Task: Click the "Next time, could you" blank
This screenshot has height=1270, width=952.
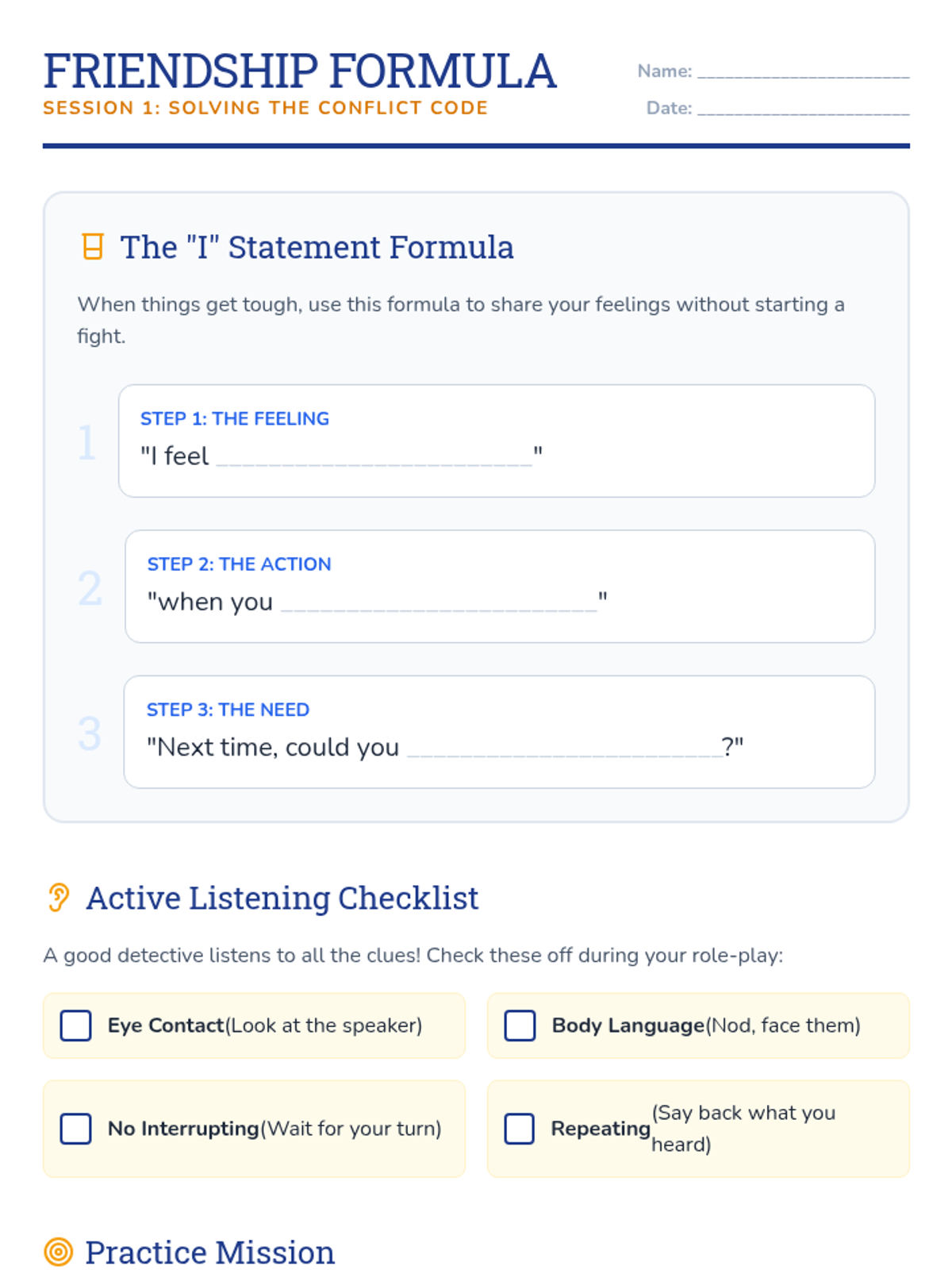Action: tap(564, 749)
